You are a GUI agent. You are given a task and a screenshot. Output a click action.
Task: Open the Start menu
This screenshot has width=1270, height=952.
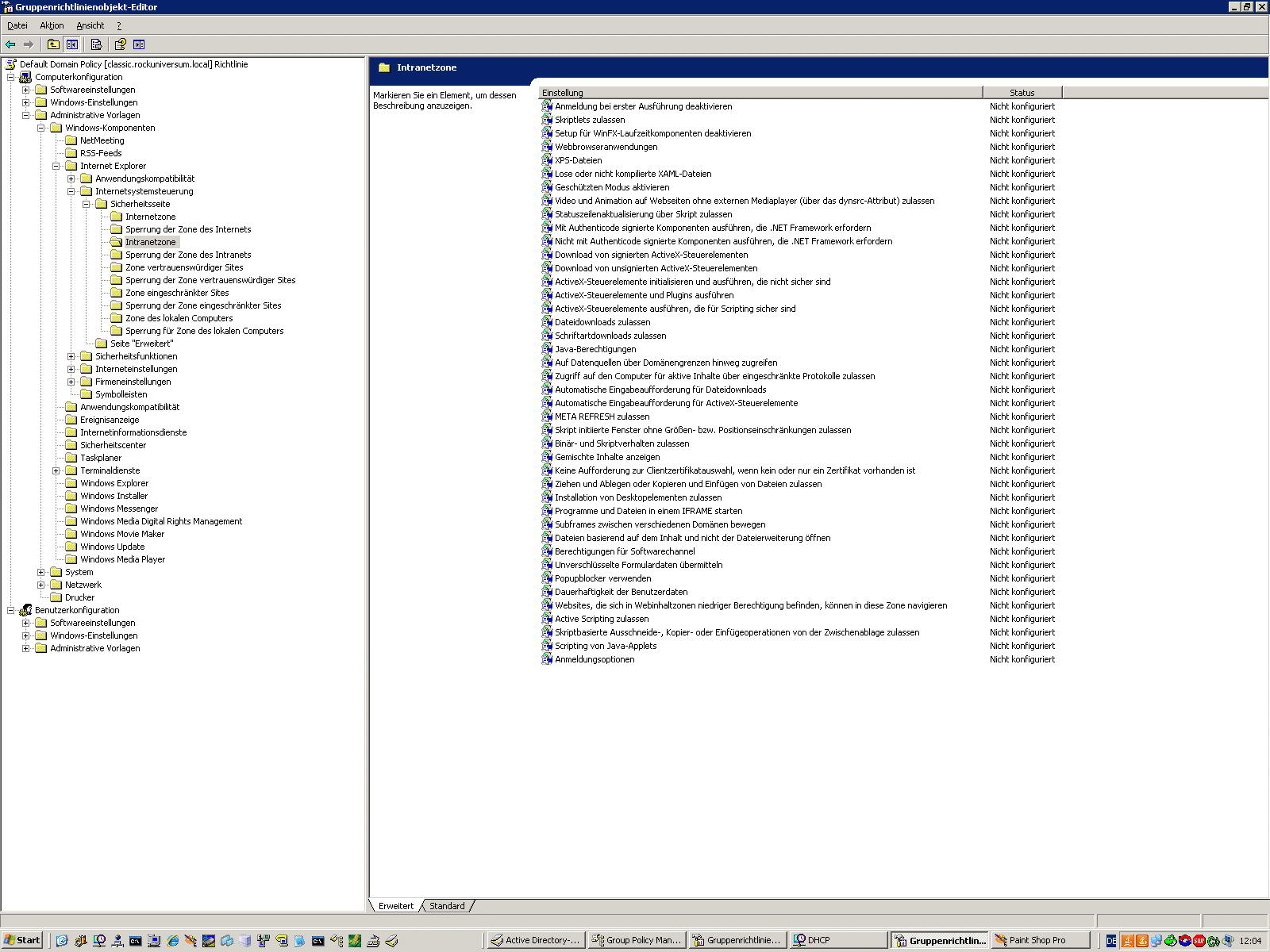(x=22, y=940)
